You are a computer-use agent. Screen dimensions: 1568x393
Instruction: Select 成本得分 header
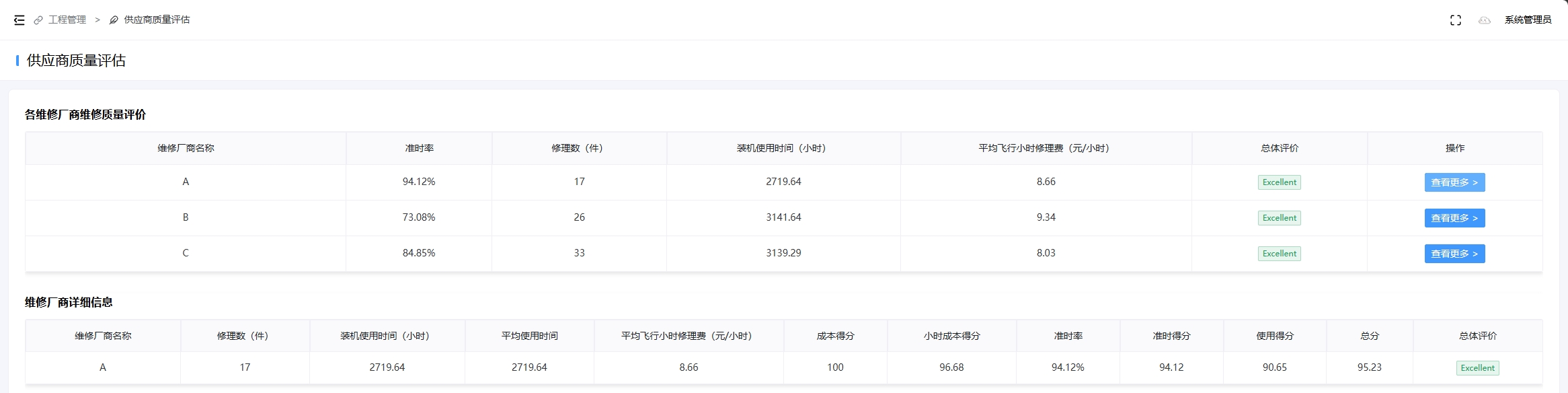(835, 336)
